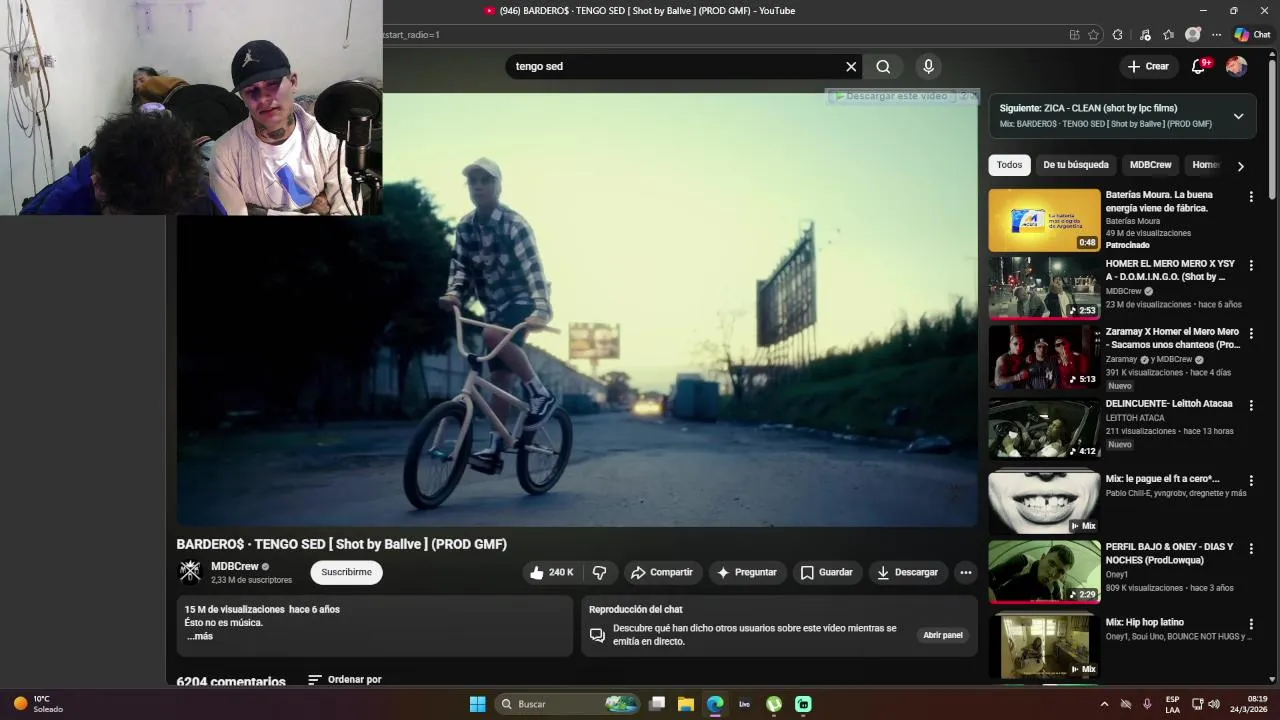Click the YouTube search magnifier button
Viewport: 1280px width, 720px height.
tap(883, 67)
